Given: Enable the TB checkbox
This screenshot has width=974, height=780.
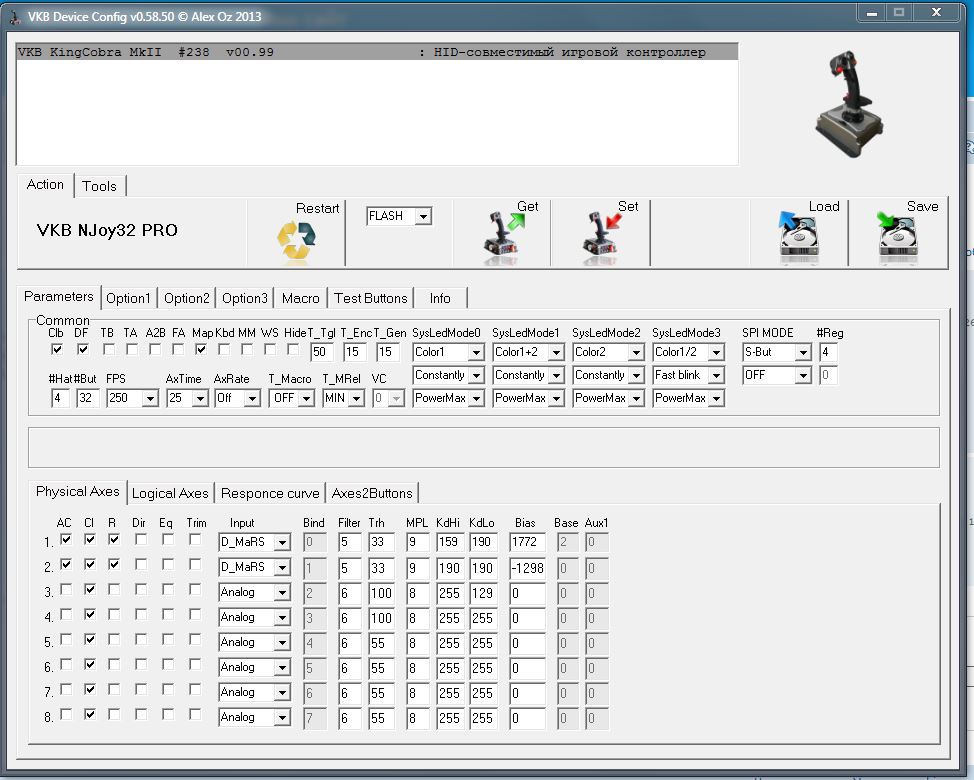Looking at the screenshot, I should [109, 350].
